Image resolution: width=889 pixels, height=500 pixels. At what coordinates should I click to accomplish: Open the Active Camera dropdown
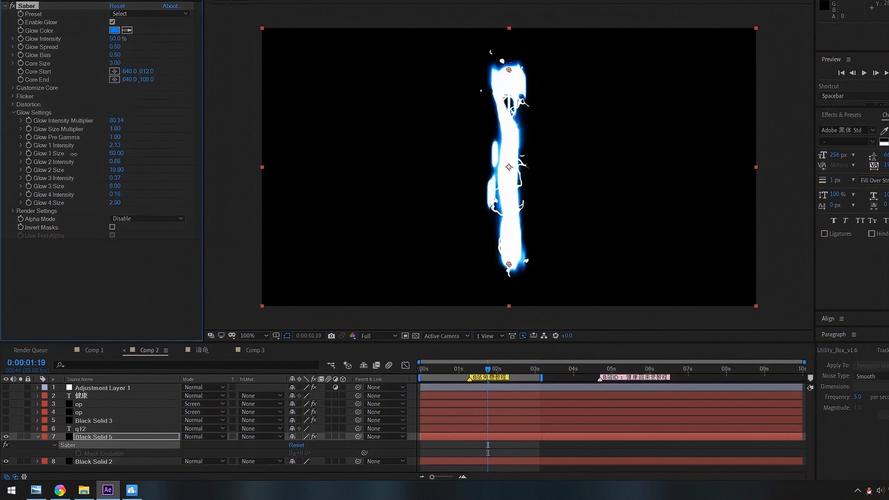(447, 336)
